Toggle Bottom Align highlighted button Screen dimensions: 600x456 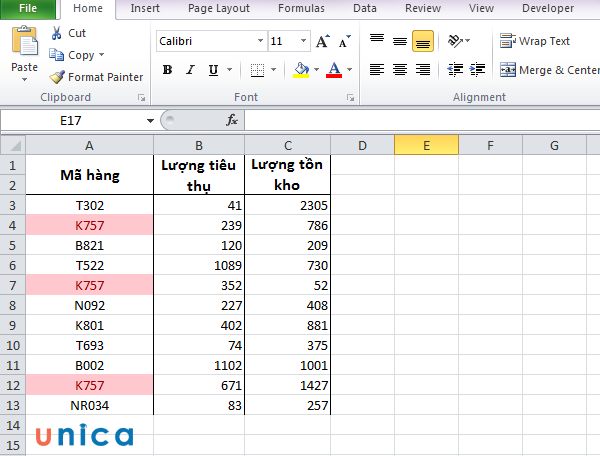click(x=423, y=41)
